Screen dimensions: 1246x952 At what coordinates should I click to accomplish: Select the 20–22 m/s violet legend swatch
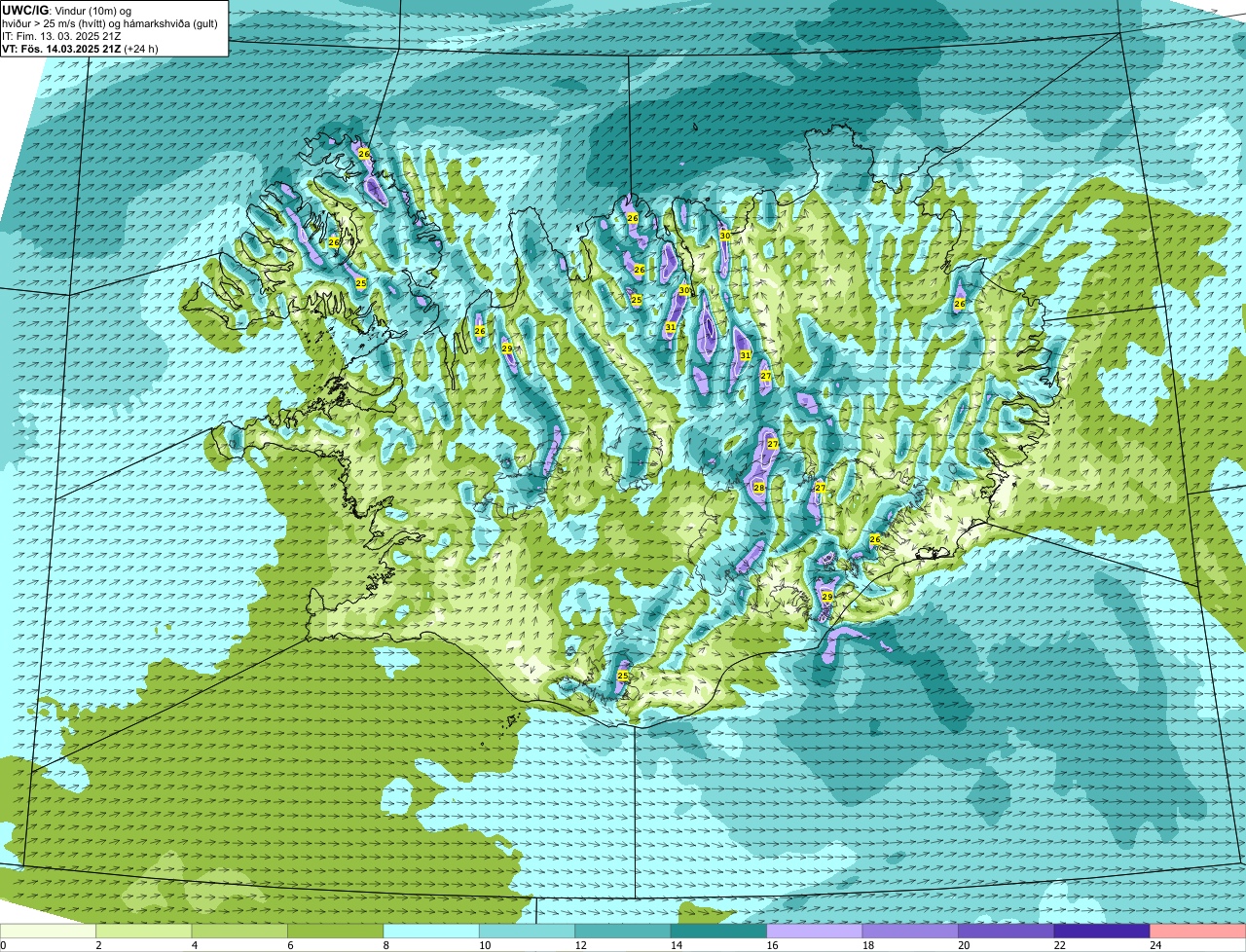point(1007,932)
